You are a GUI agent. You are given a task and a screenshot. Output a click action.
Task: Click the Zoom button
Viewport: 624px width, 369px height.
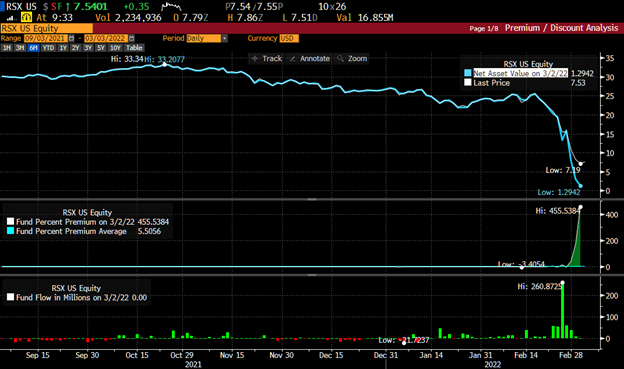[352, 59]
